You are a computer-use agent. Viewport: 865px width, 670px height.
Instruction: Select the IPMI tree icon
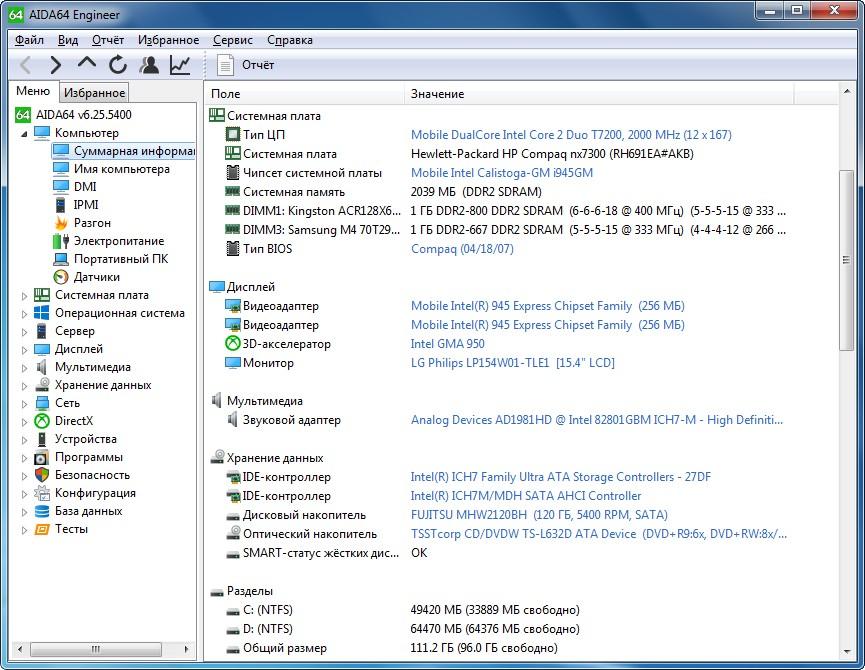pyautogui.click(x=61, y=205)
